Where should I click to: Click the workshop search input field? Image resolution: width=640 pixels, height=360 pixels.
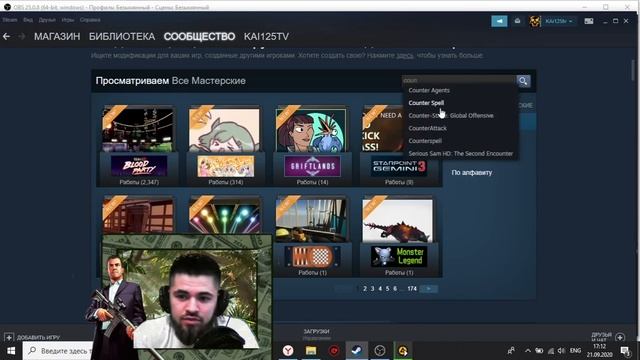coord(459,80)
